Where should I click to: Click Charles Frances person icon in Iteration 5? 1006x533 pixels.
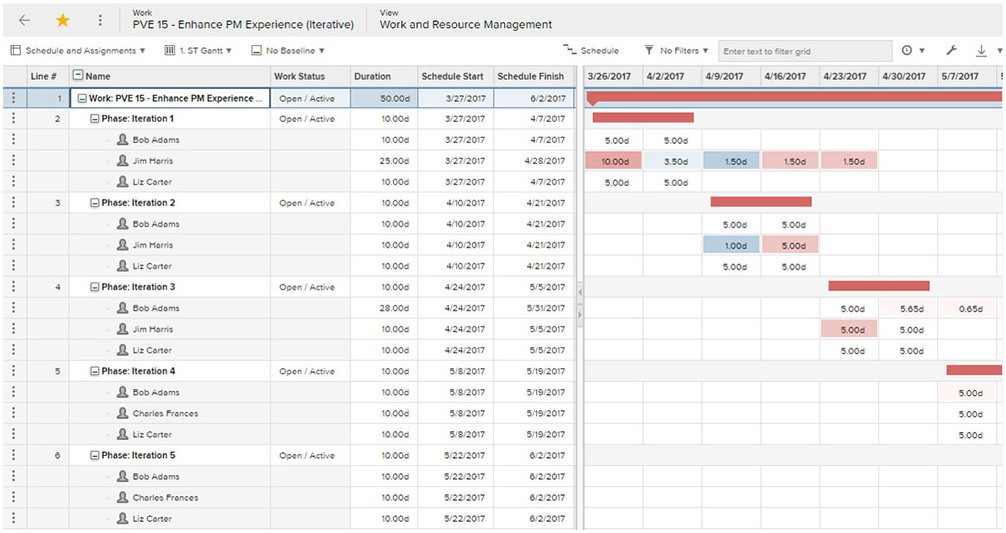(x=123, y=496)
